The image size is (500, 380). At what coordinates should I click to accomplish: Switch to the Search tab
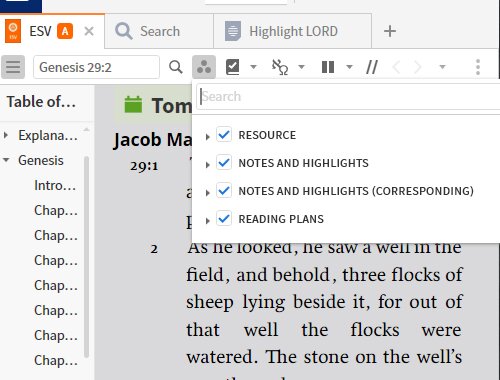[x=159, y=31]
